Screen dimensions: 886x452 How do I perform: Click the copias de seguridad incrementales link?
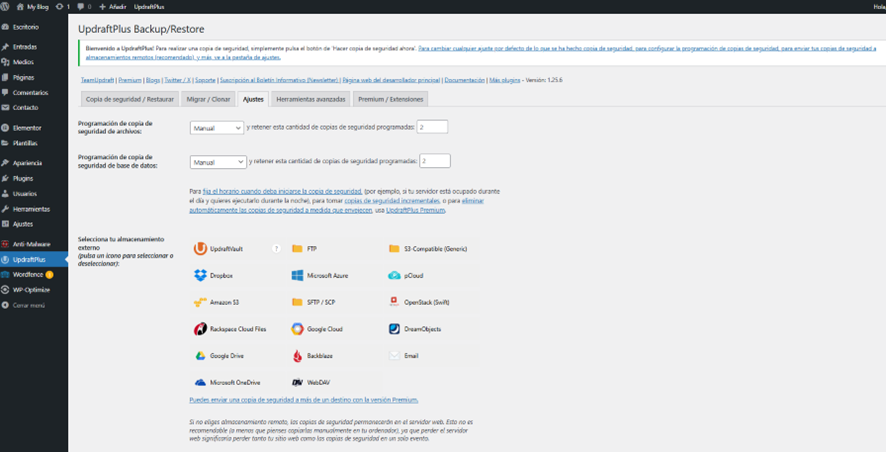click(x=392, y=201)
